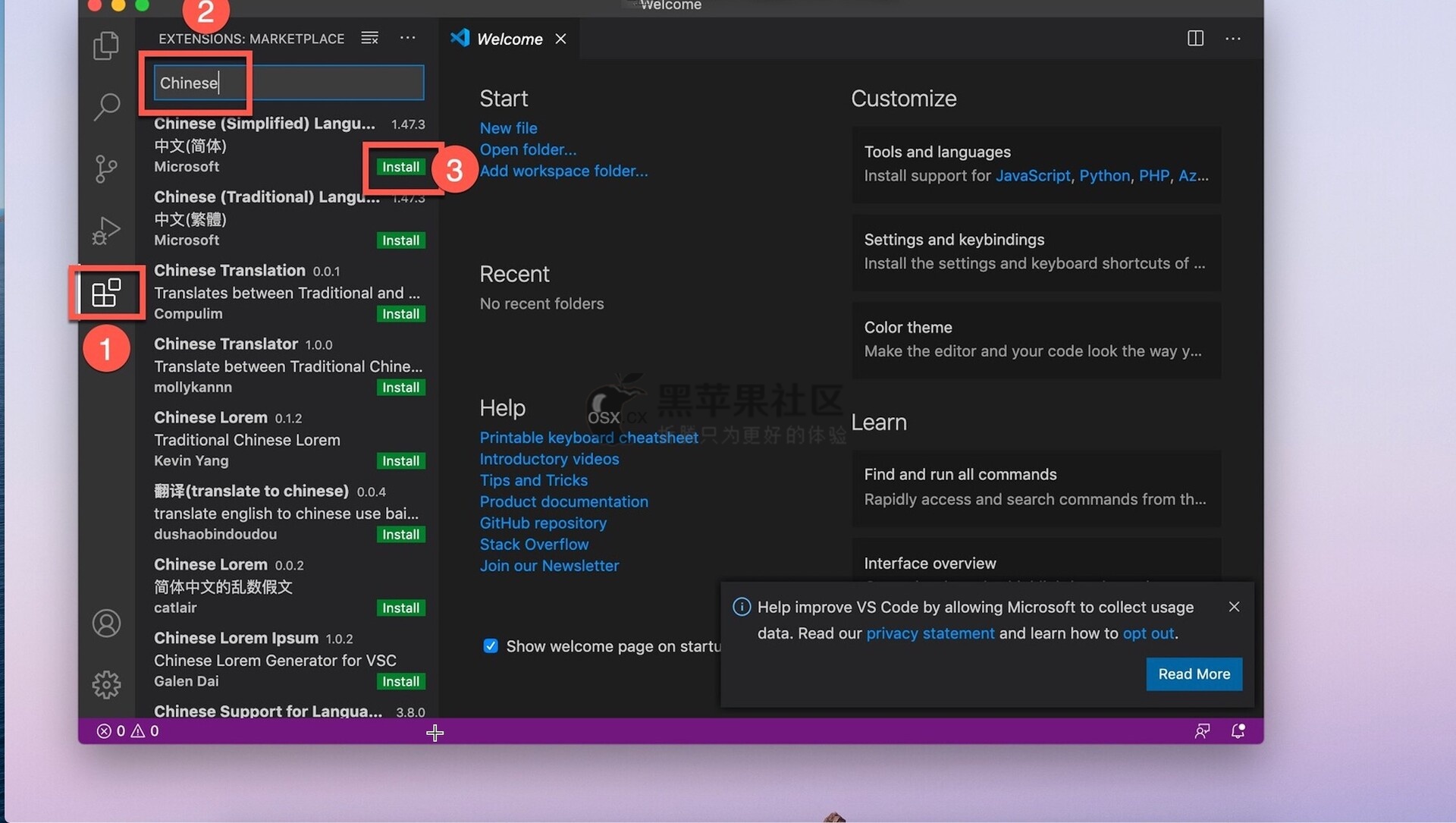
Task: Open Stack Overflow link
Action: (534, 544)
